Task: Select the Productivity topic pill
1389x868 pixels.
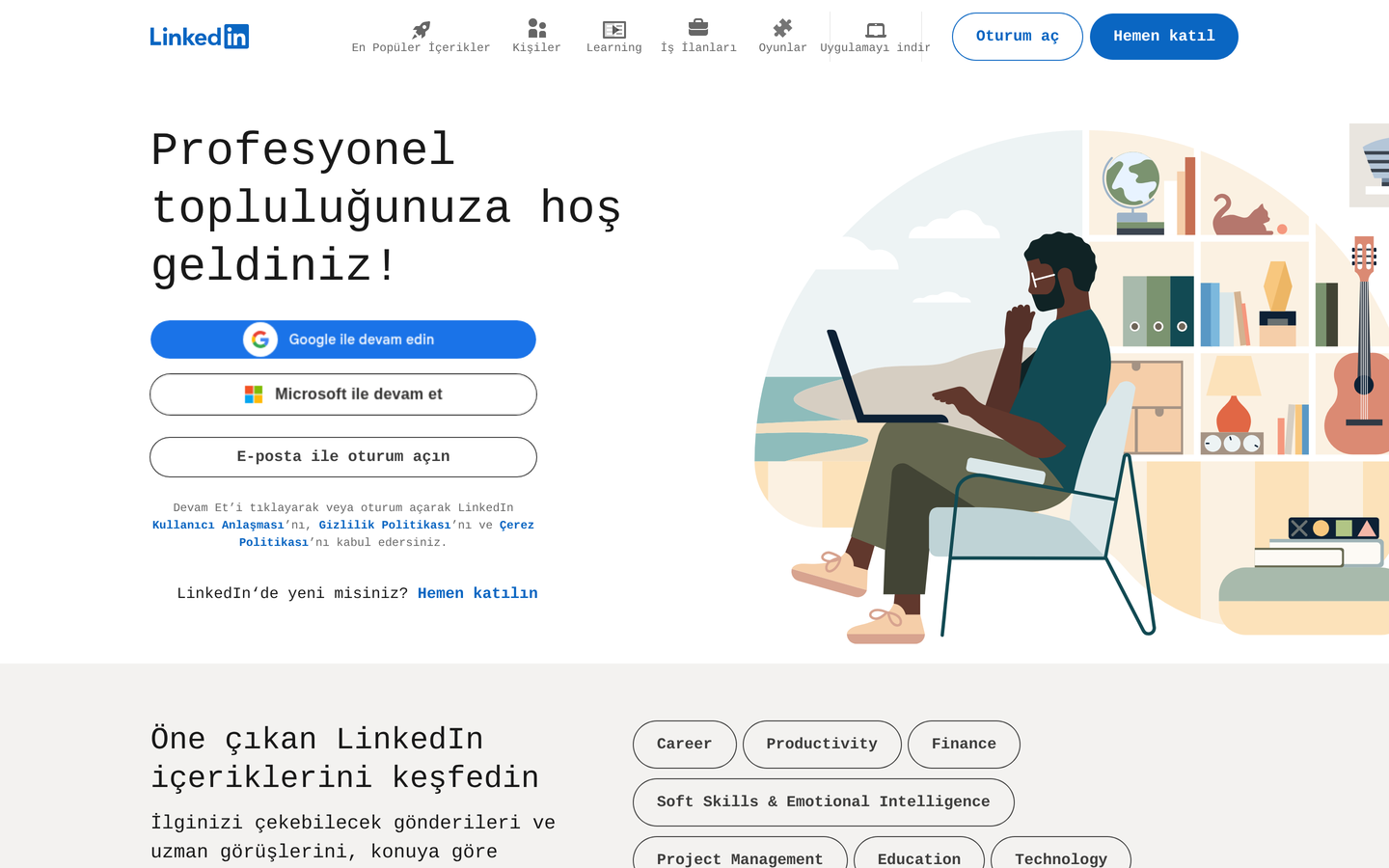Action: click(822, 745)
